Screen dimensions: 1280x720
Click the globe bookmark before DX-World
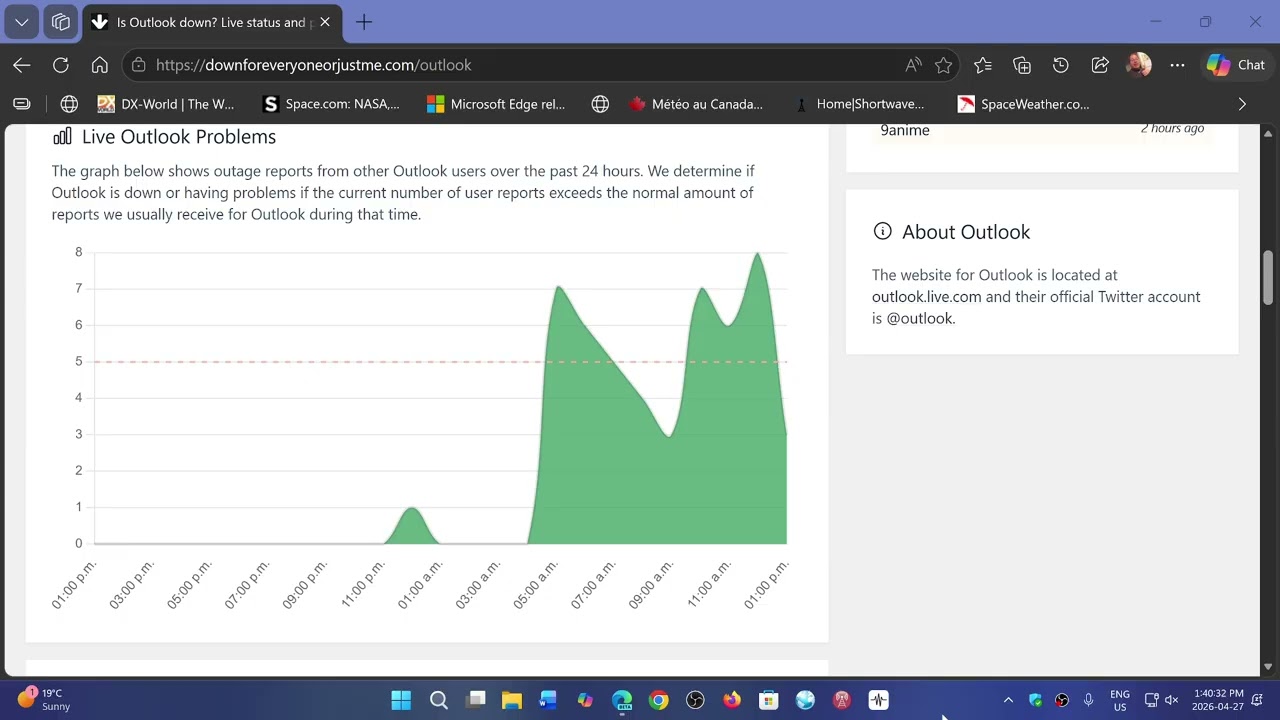pyautogui.click(x=69, y=104)
